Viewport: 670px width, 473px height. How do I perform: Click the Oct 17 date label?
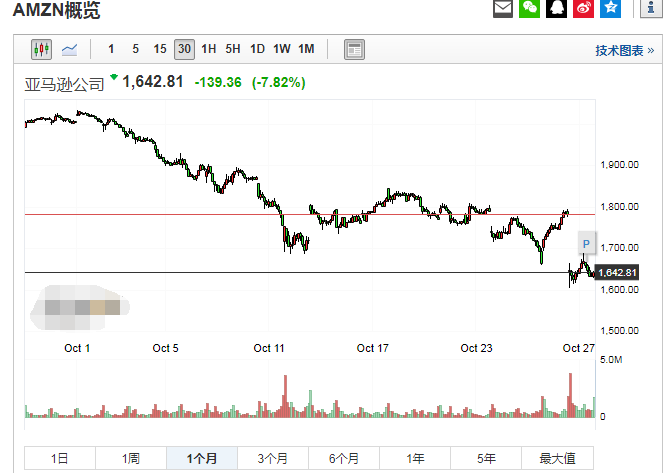tap(373, 348)
